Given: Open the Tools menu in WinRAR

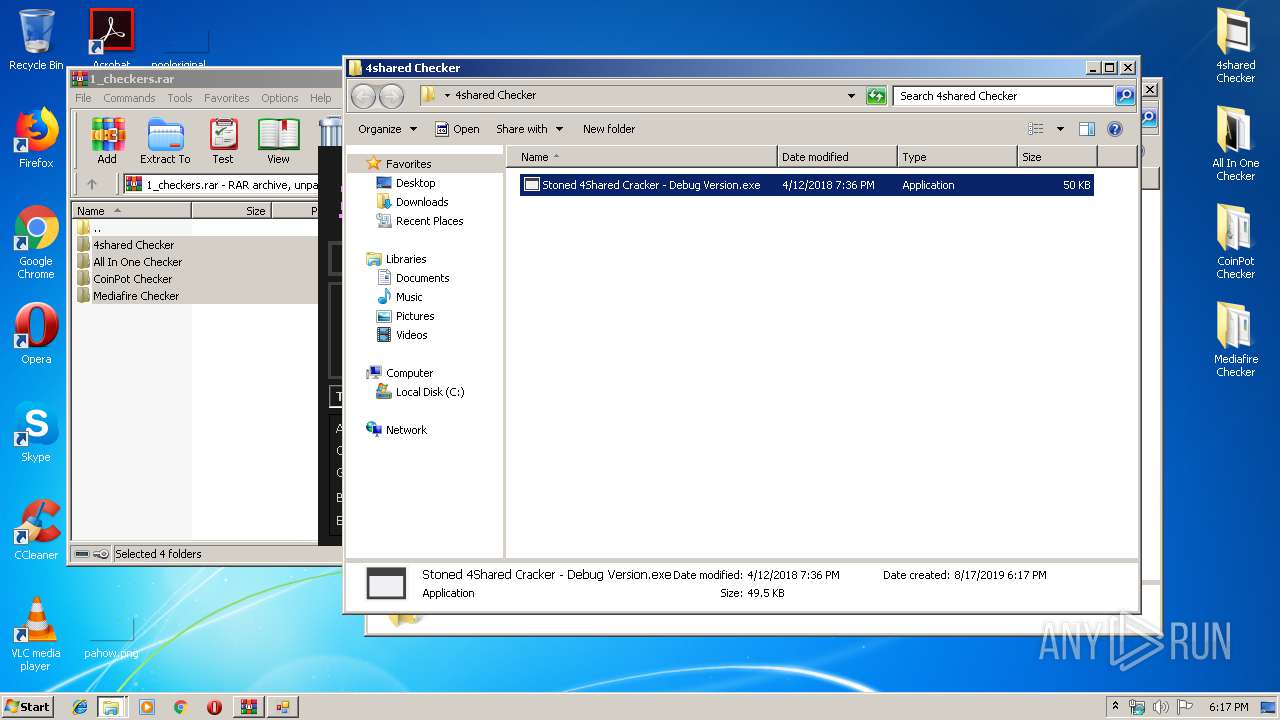Looking at the screenshot, I should coord(180,98).
